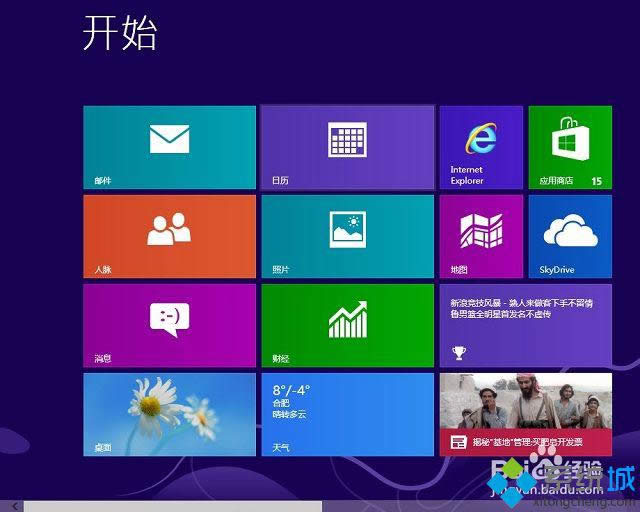
Task: Open the Store (应用商店) tile
Action: point(570,147)
